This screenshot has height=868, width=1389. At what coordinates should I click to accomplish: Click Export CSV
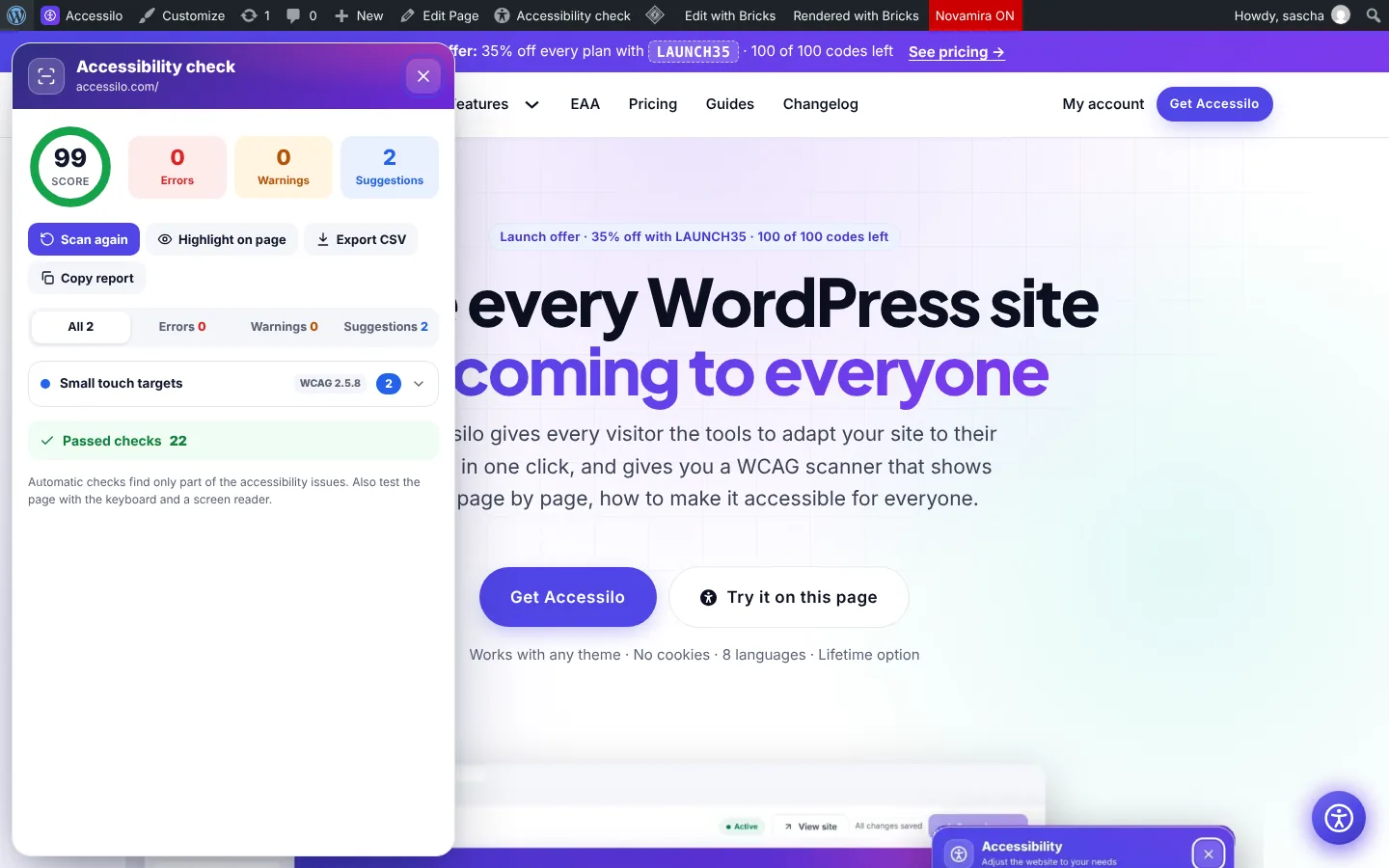coord(362,239)
